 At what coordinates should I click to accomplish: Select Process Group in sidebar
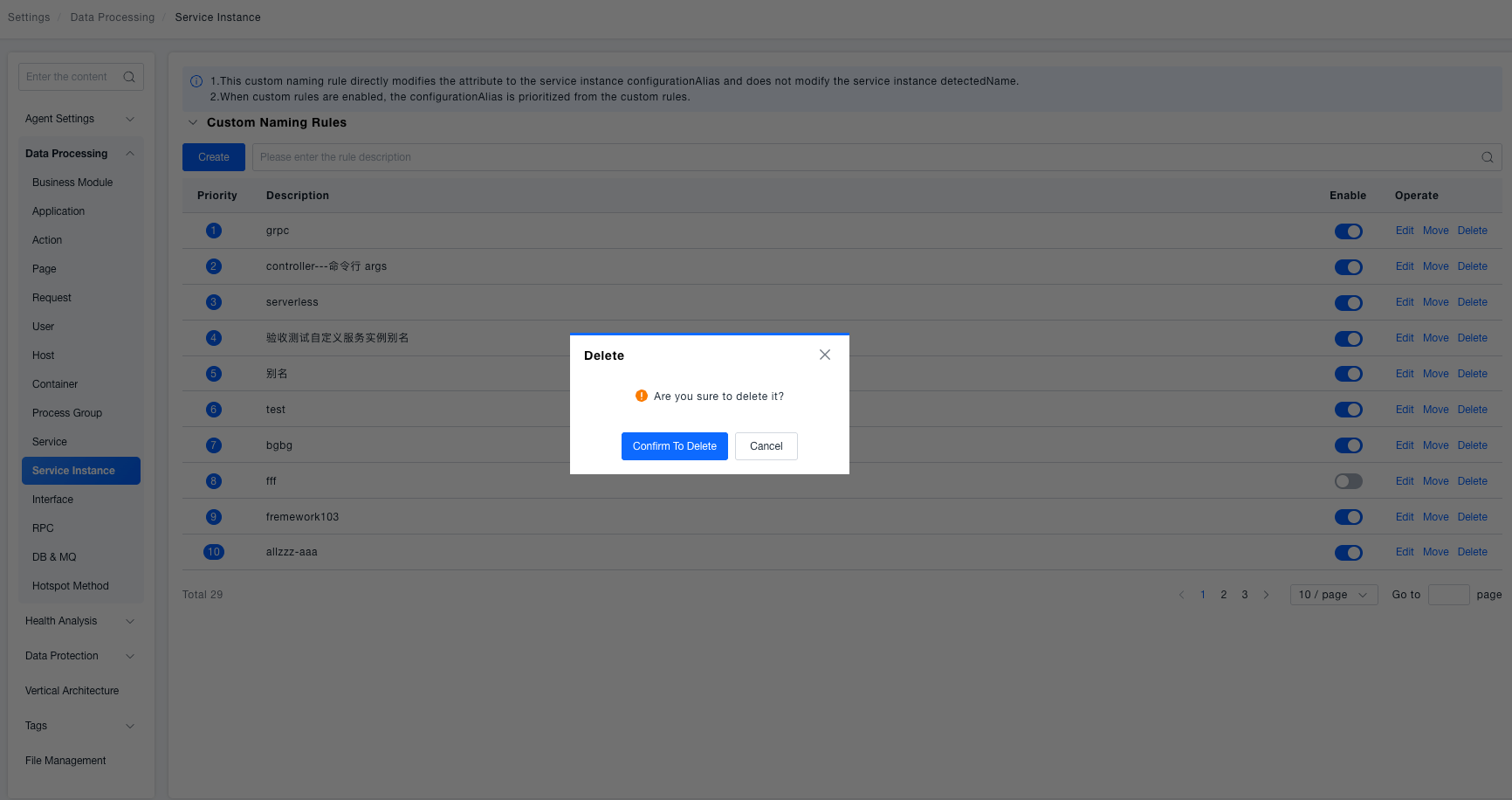click(x=81, y=413)
